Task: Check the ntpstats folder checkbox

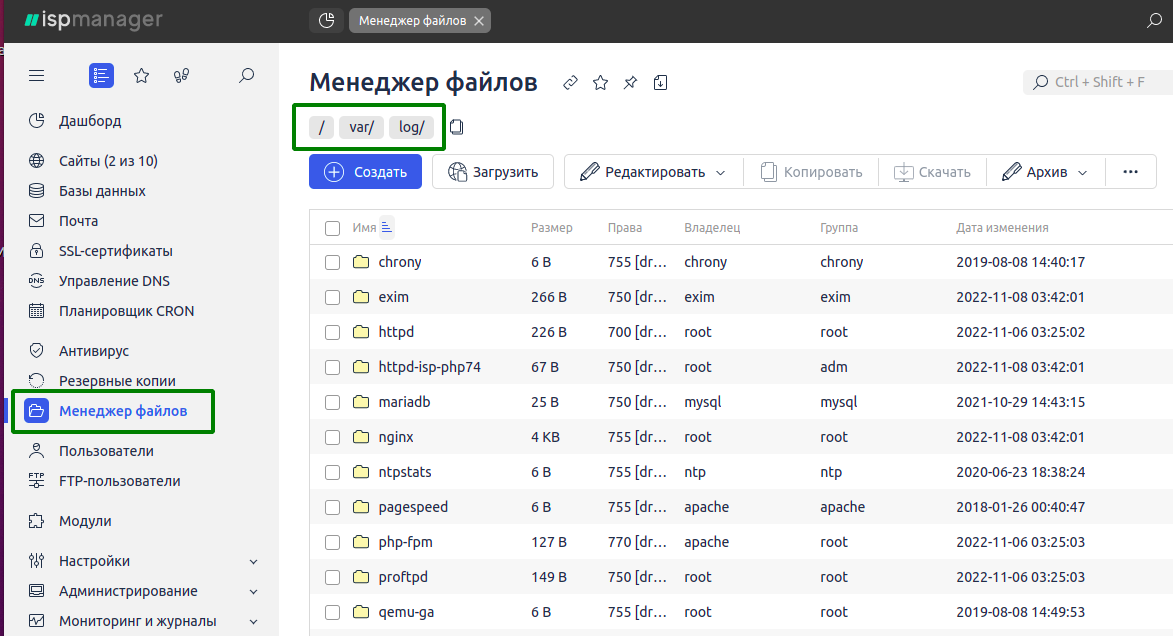Action: tap(333, 472)
